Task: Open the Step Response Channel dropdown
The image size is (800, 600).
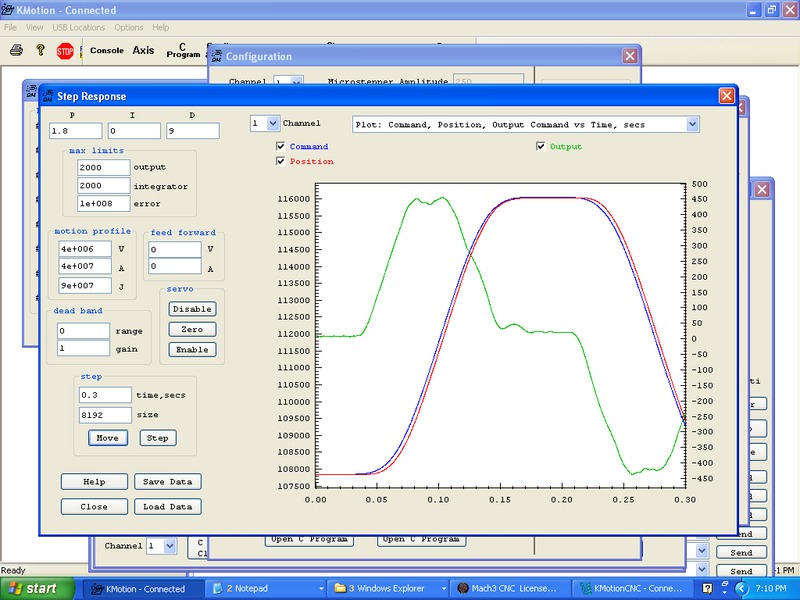Action: [x=271, y=123]
